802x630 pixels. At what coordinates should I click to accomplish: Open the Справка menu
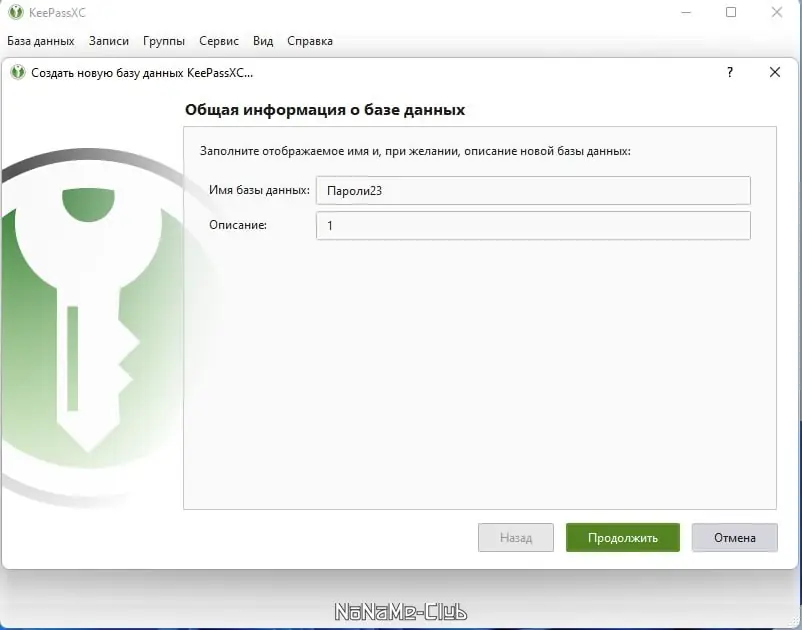(310, 41)
